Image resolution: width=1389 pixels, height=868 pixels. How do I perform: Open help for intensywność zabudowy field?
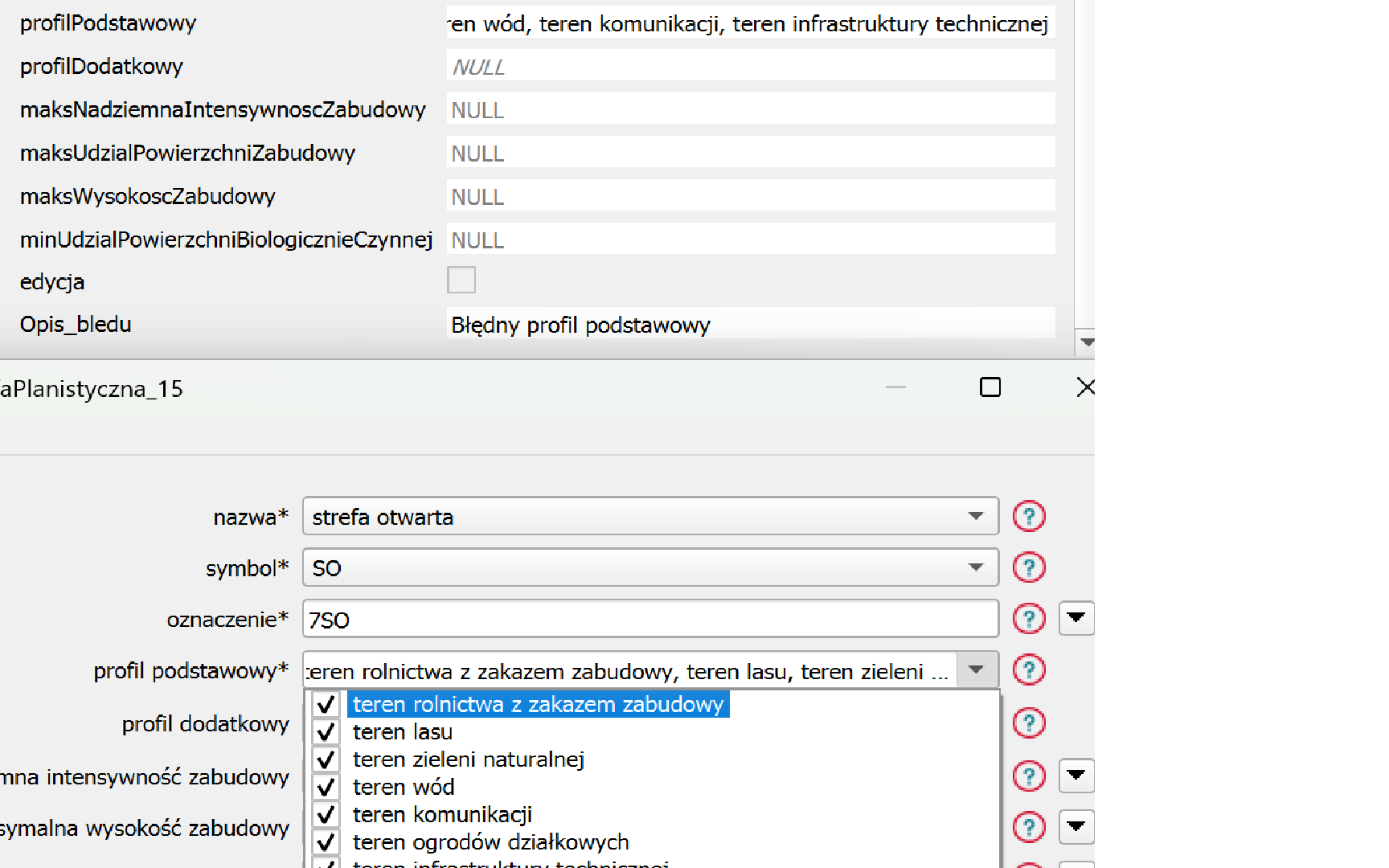(x=1028, y=776)
